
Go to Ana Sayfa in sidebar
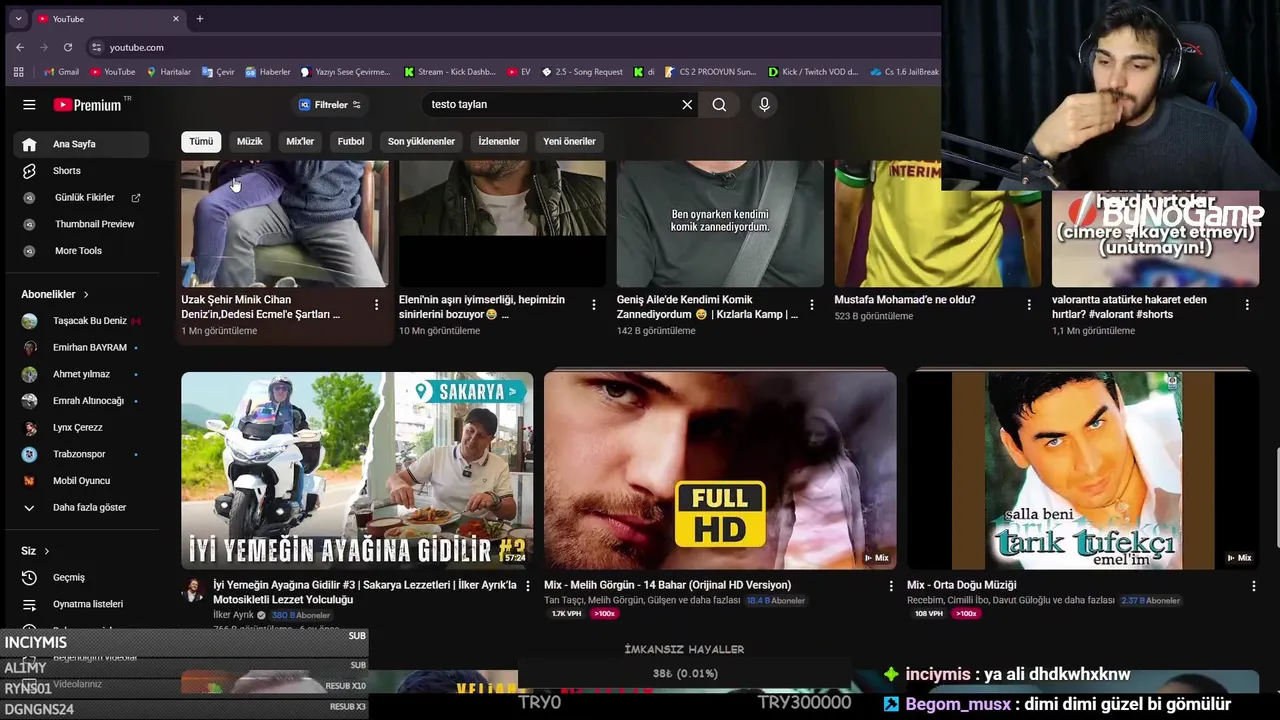(82, 144)
